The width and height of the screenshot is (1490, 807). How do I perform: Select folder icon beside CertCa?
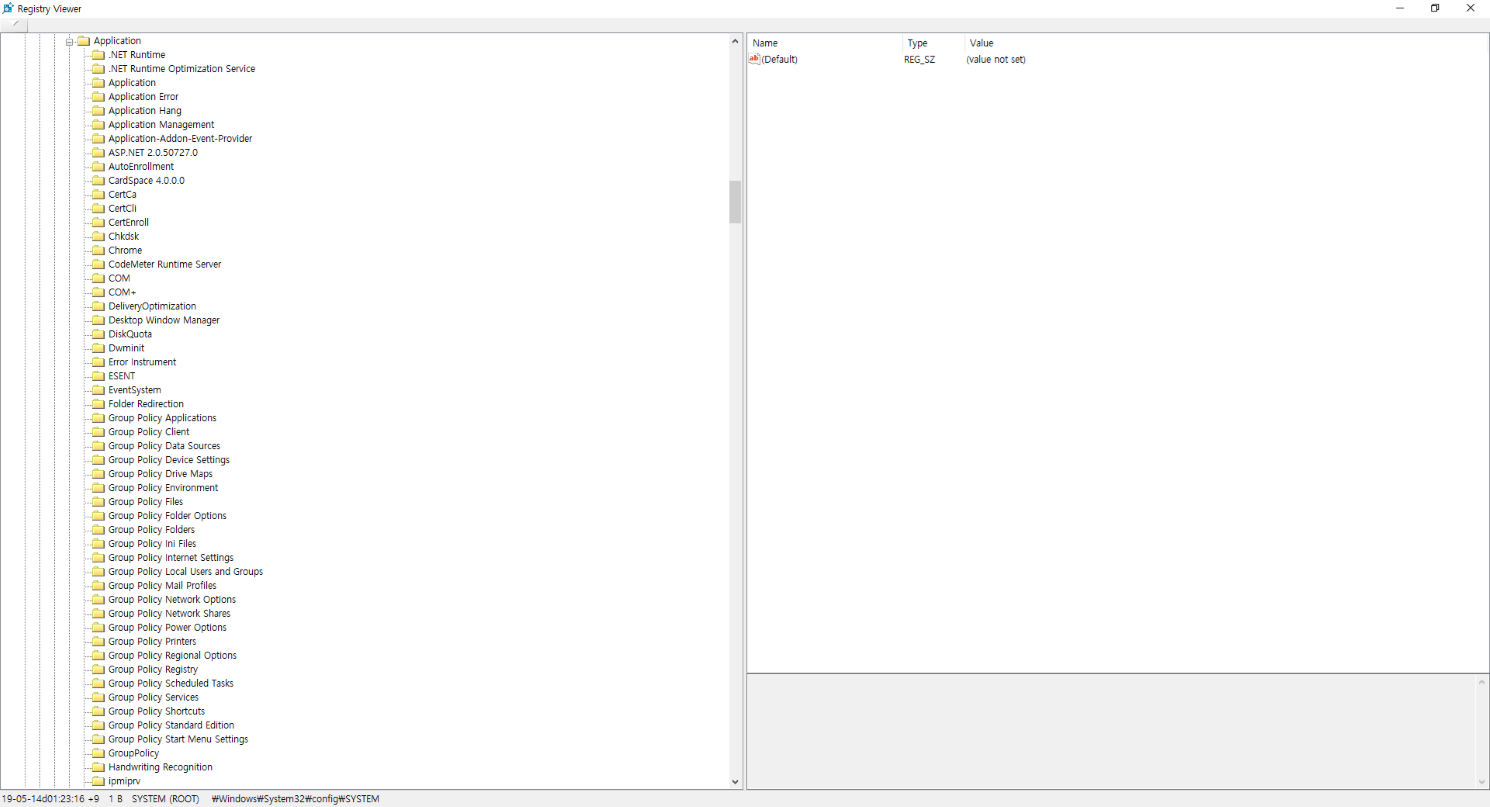[x=98, y=195]
